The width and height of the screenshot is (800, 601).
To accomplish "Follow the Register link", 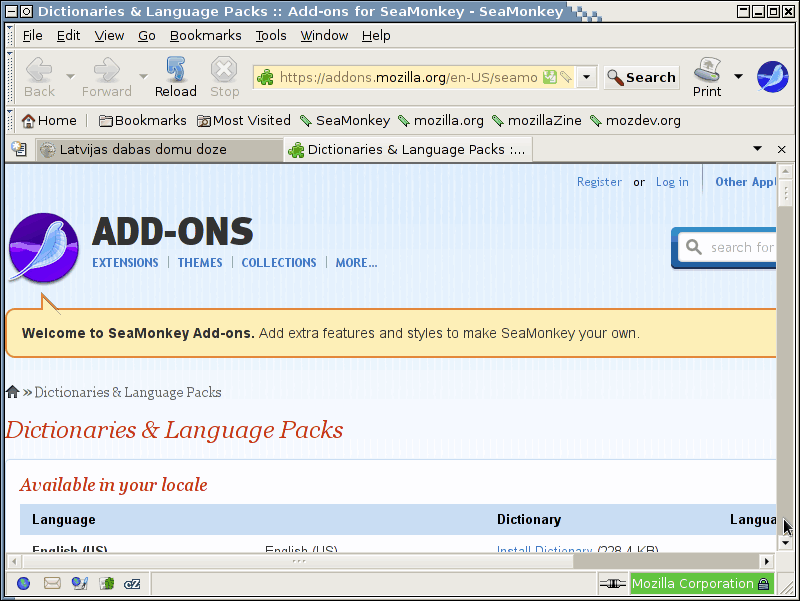I will coord(599,182).
